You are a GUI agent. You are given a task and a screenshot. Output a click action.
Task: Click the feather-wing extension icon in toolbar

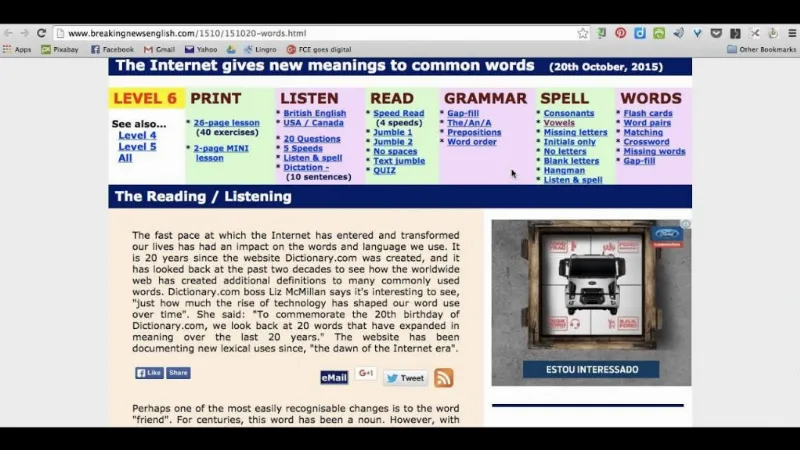pyautogui.click(x=678, y=33)
